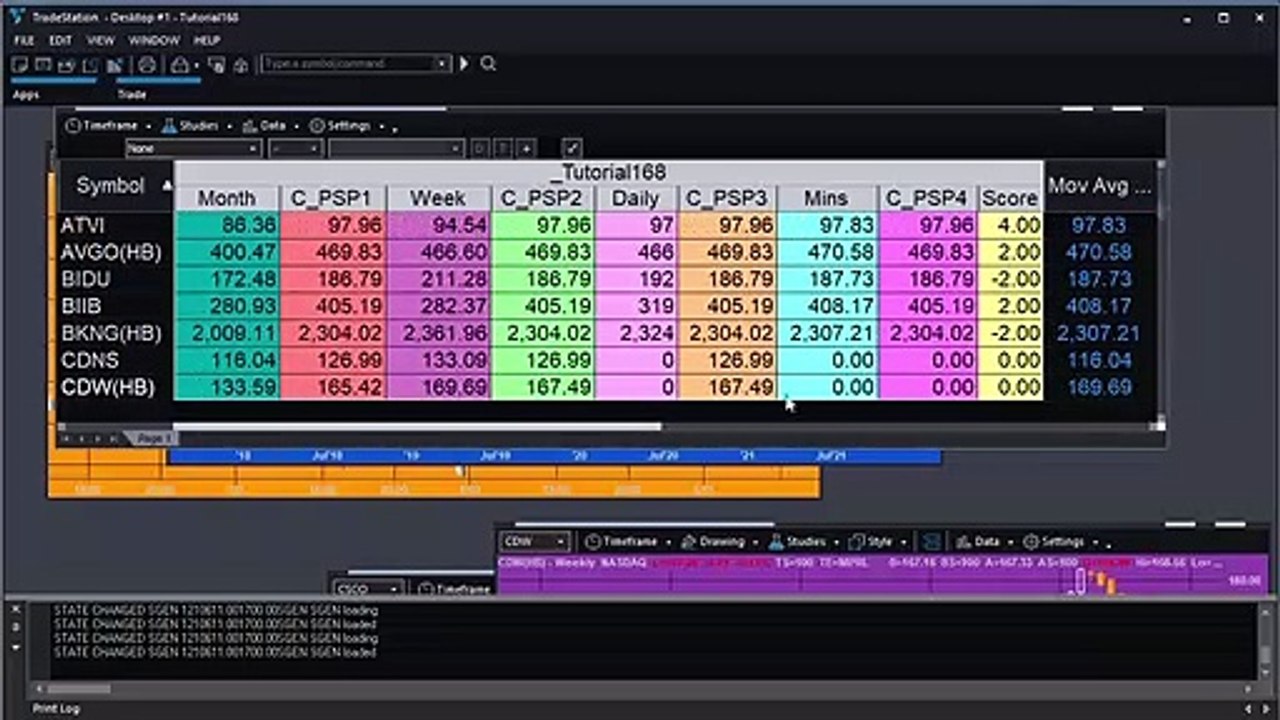
Task: Expand the Drawing dropdown arrow in CDW chart
Action: pos(753,543)
